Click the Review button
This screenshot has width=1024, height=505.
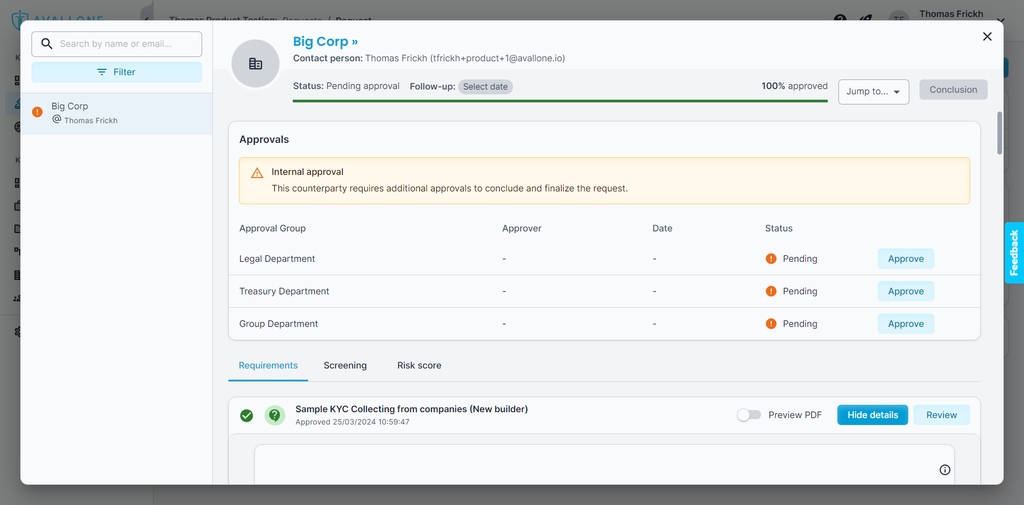(x=942, y=415)
